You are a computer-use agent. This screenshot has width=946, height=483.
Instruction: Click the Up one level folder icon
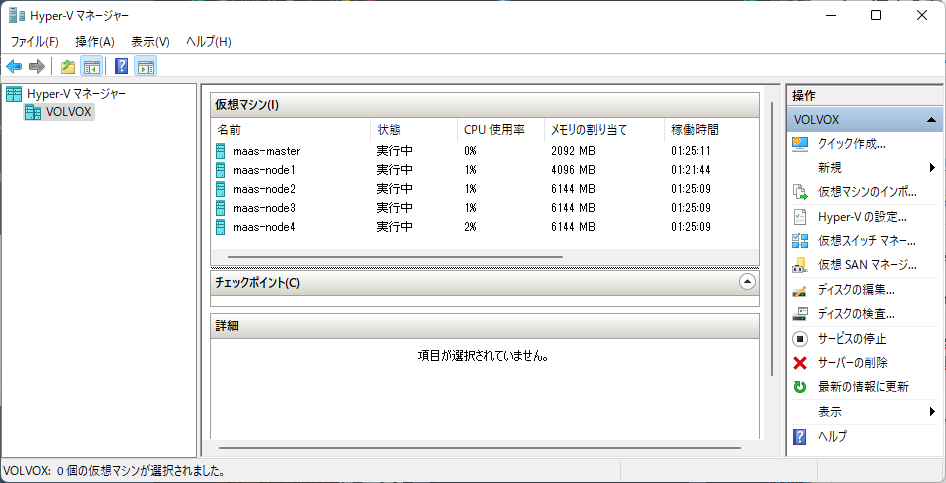(x=68, y=66)
